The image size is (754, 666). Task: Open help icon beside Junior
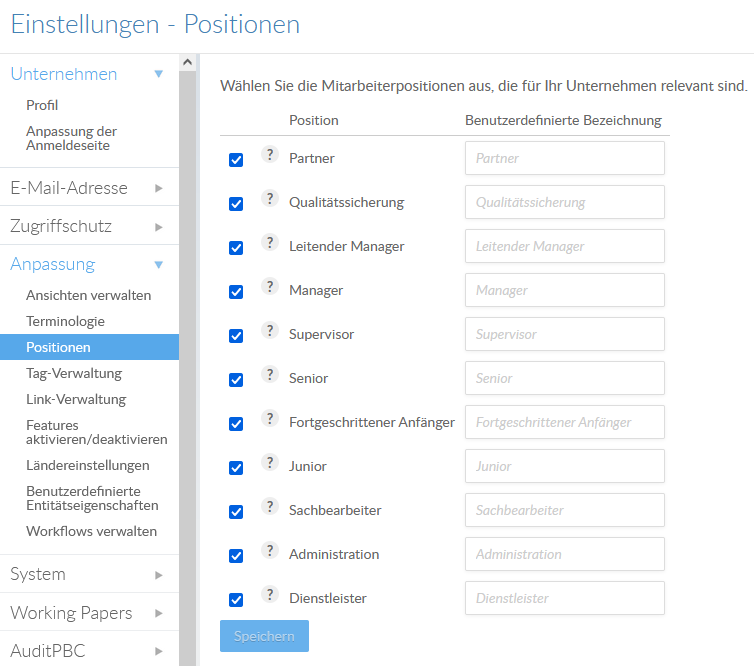coord(270,462)
